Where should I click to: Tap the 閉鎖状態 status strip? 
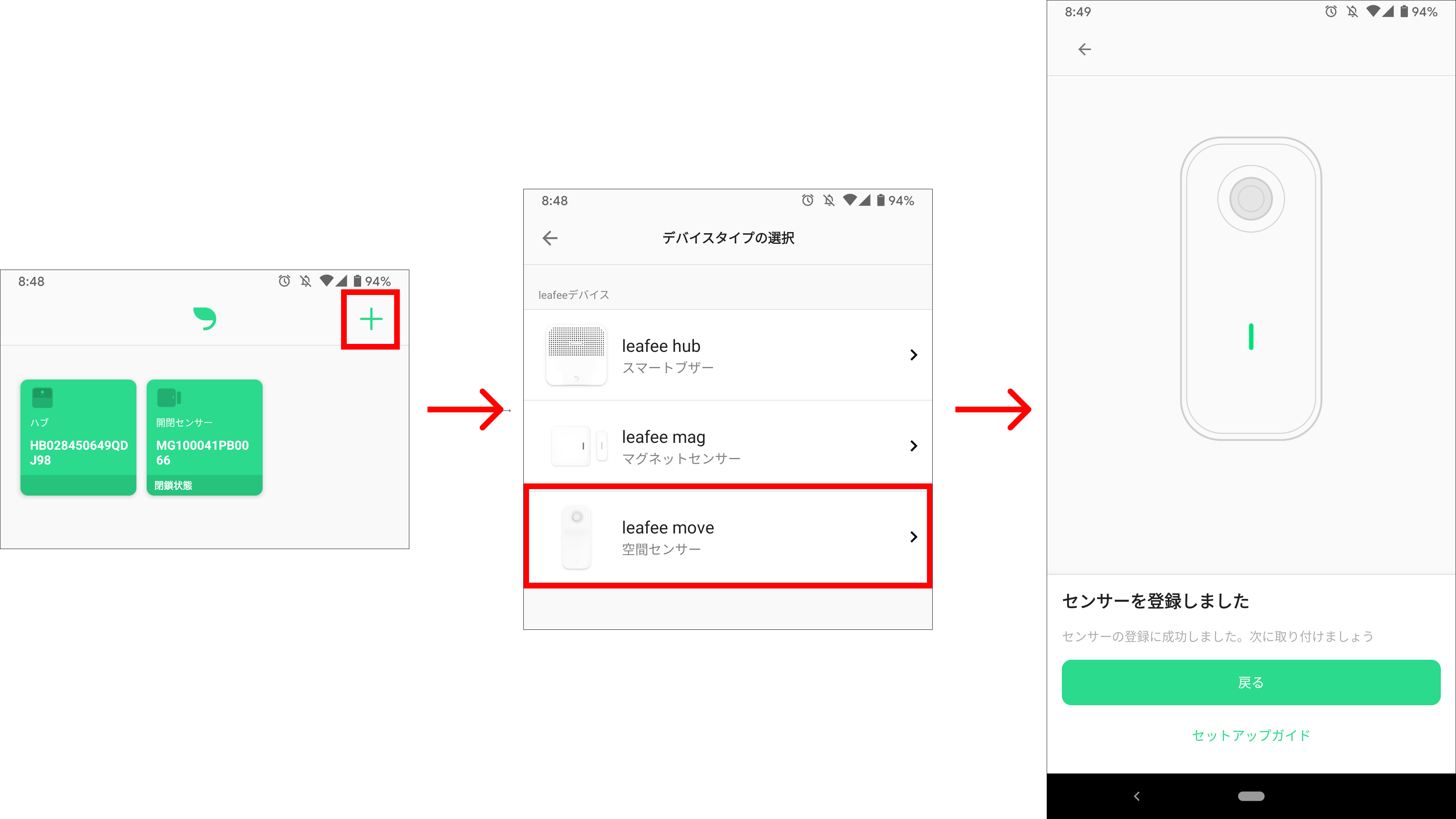204,485
